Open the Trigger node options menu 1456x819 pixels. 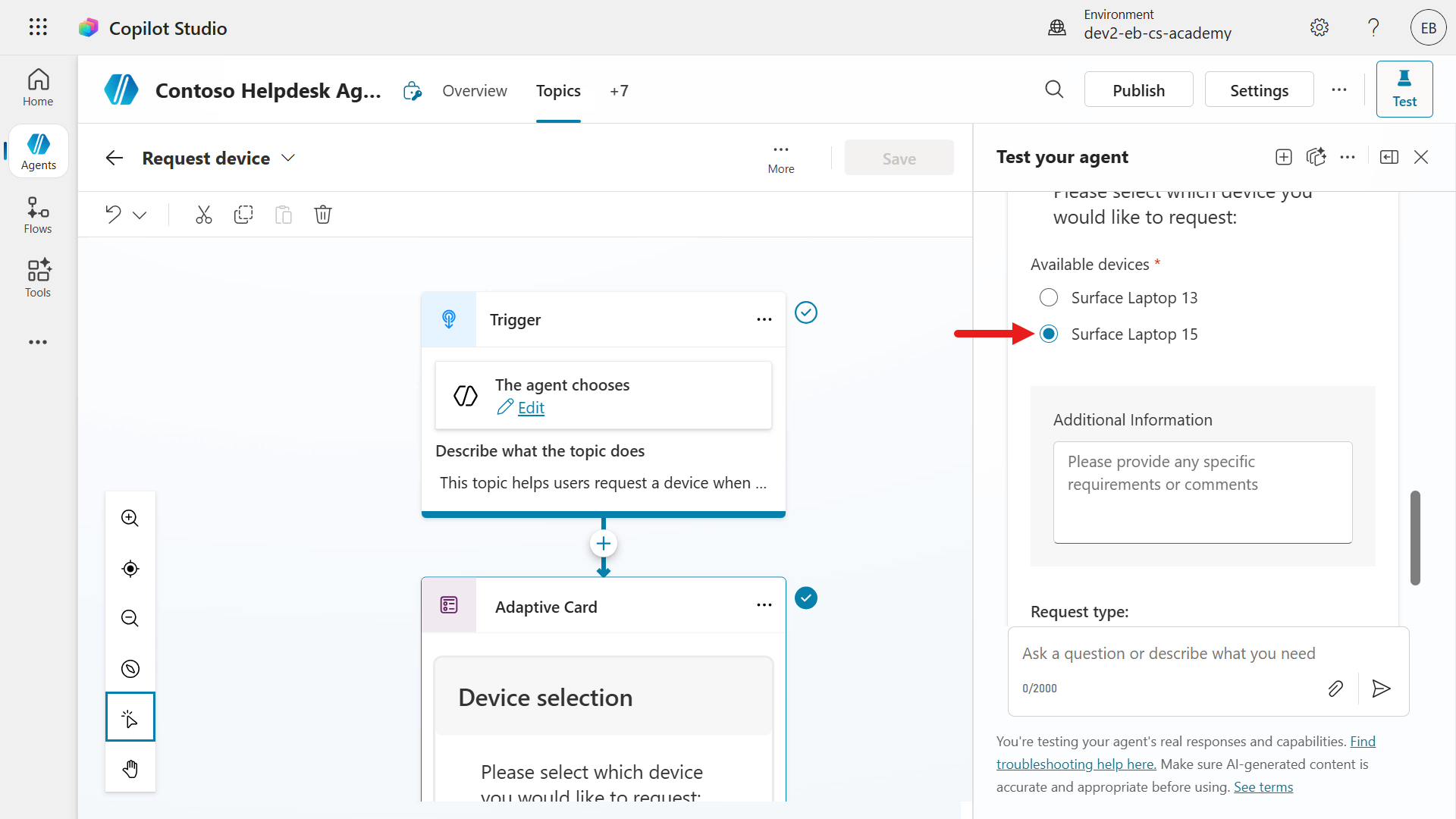point(764,319)
